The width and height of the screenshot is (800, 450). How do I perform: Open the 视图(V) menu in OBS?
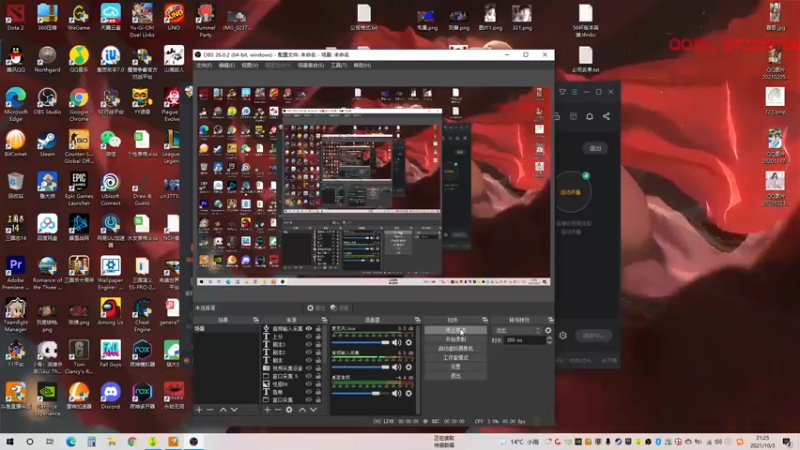pyautogui.click(x=249, y=65)
